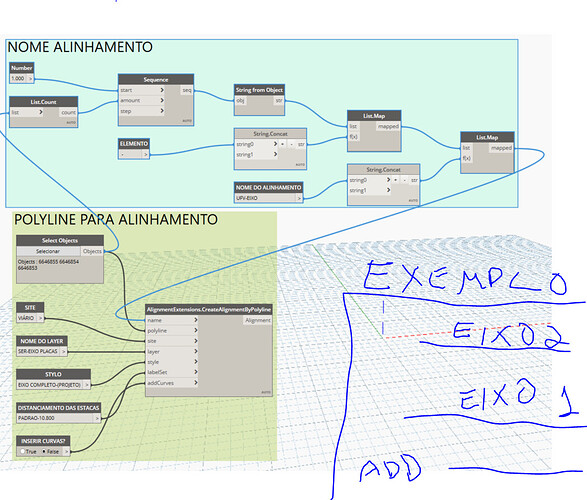Click the POLYLINE PARA ALINHAMENTO group title

point(116,219)
